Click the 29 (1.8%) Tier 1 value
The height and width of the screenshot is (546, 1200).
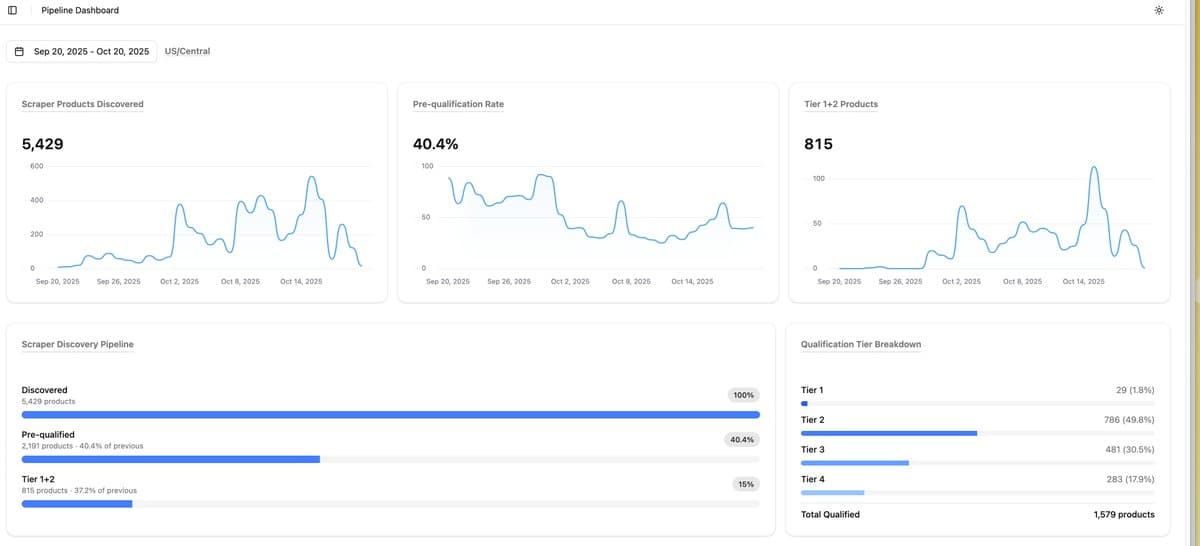tap(1135, 390)
